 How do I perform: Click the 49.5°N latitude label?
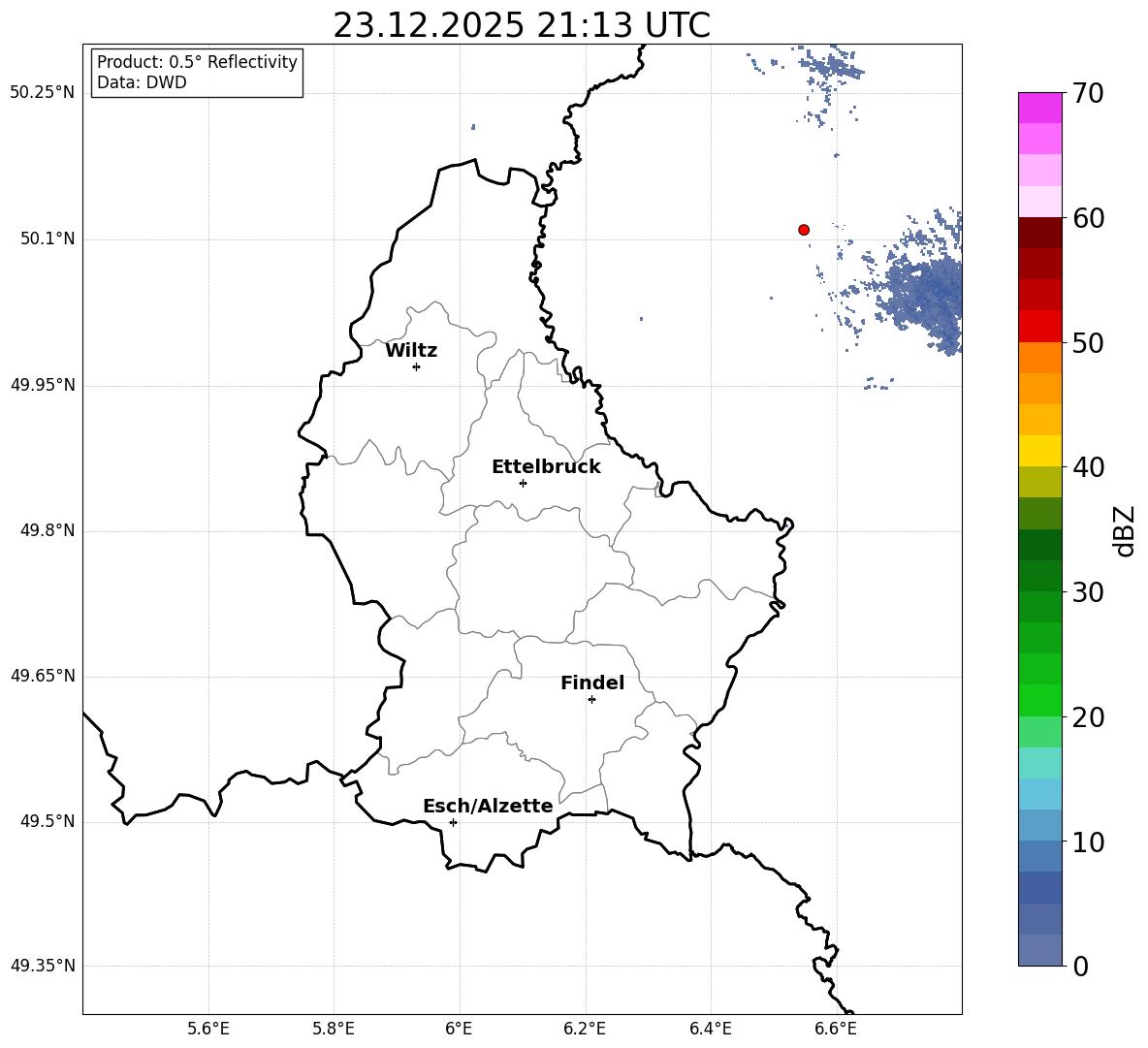click(x=48, y=821)
